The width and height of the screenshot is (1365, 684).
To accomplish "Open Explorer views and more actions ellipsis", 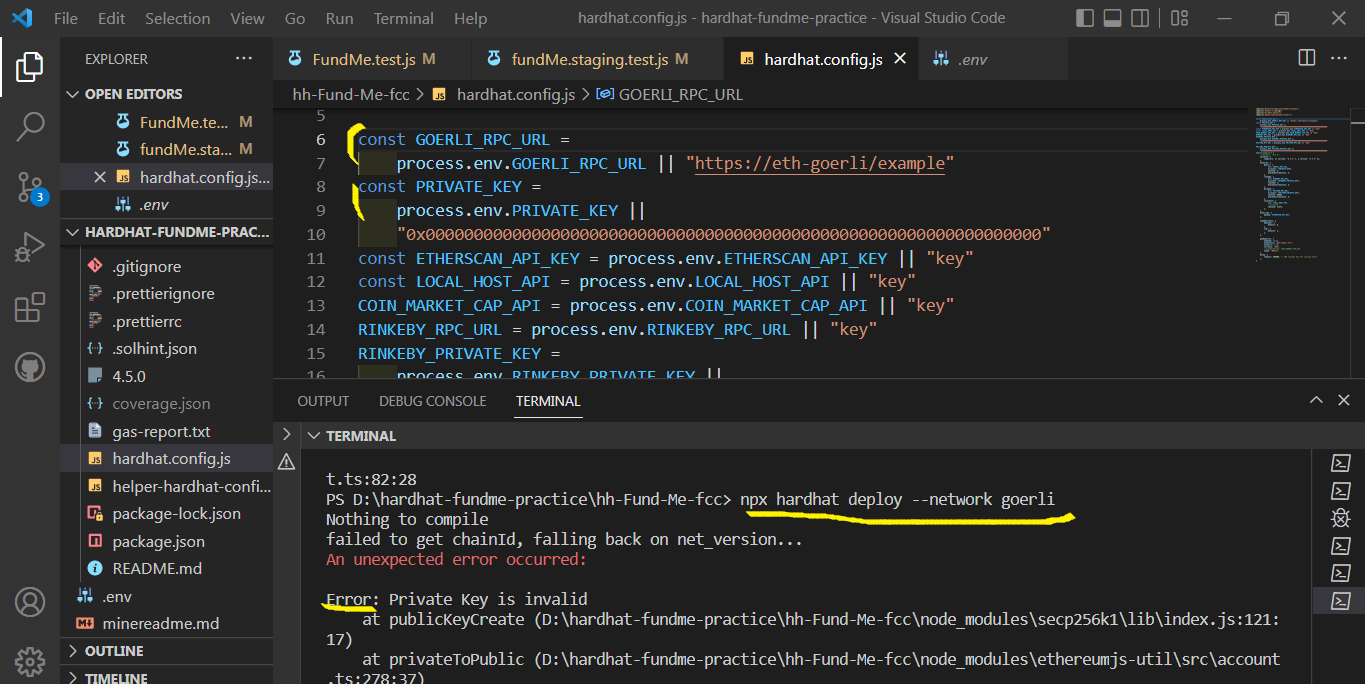I will click(244, 59).
